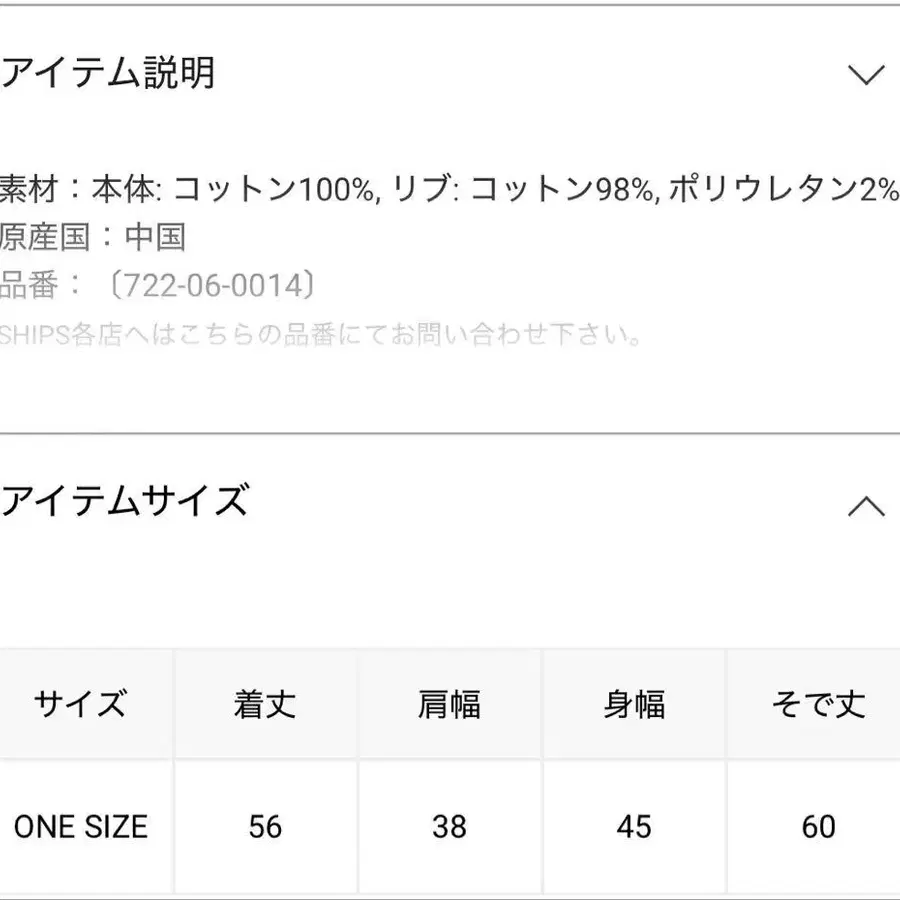Click the そで丈 value 60
Screen dimensions: 900x900
pos(818,827)
